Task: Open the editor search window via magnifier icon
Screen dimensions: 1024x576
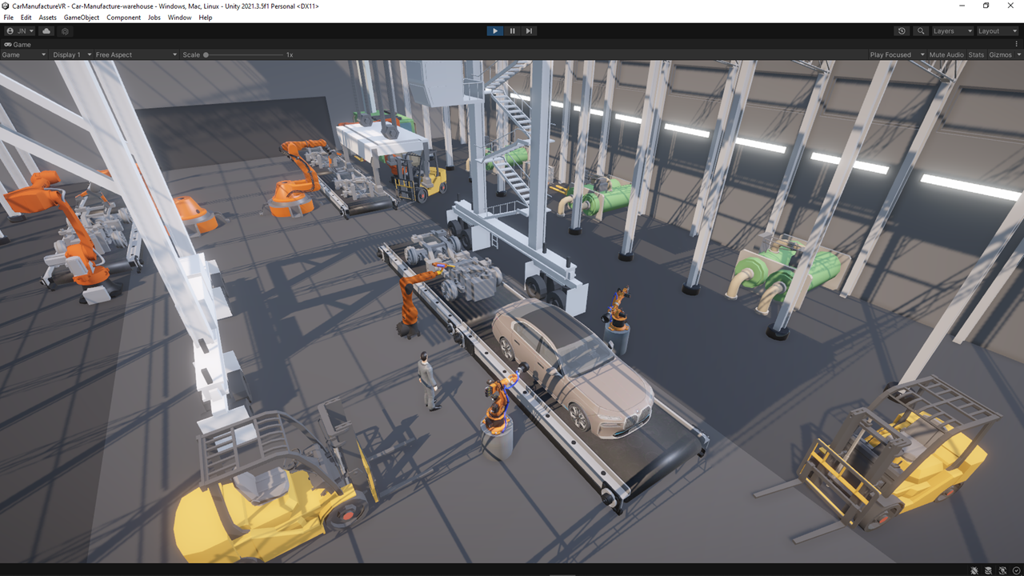Action: coord(920,31)
